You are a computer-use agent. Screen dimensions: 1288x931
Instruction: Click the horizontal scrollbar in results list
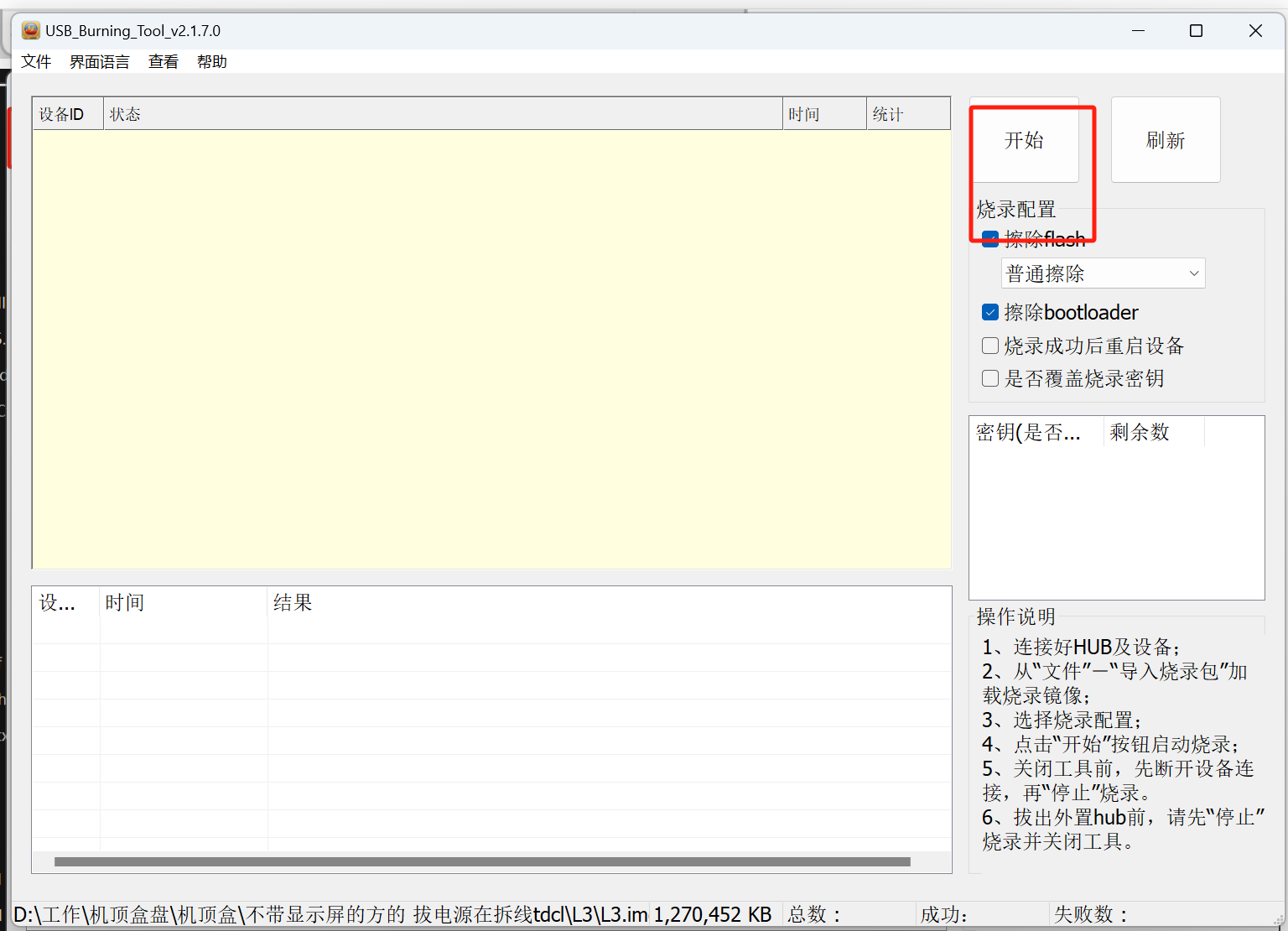[x=482, y=861]
